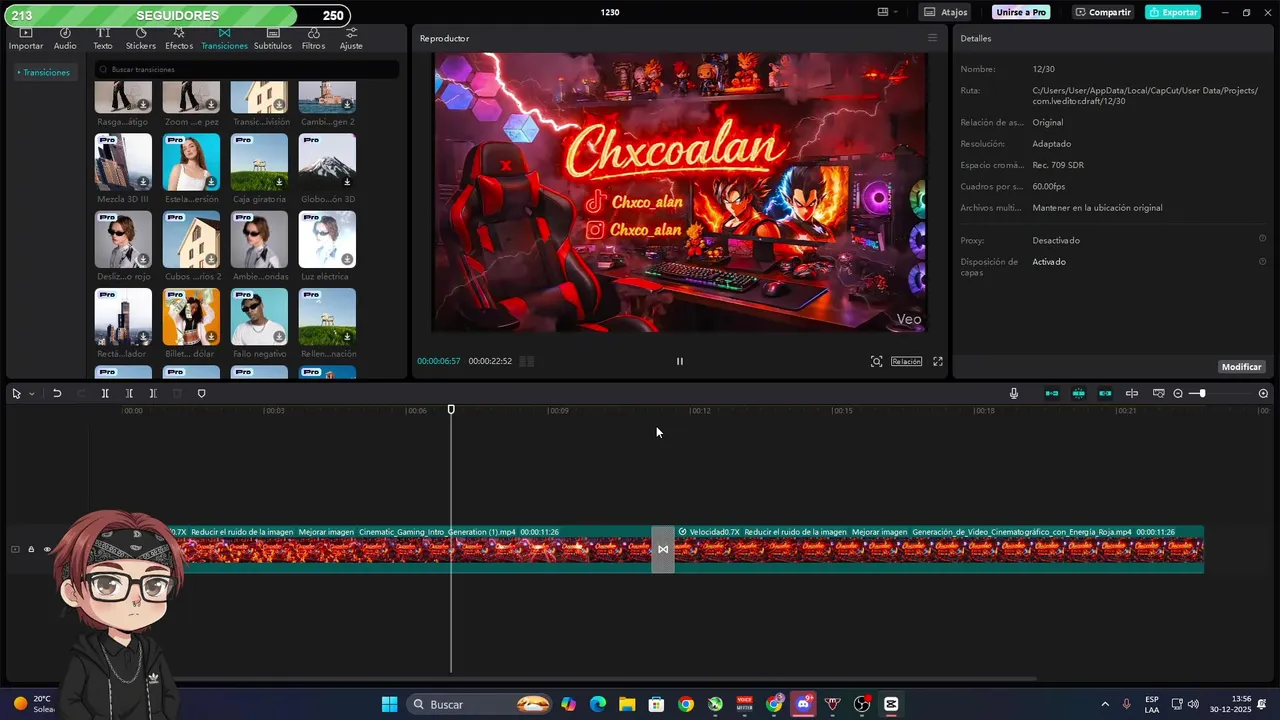This screenshot has width=1280, height=720.
Task: Select the Luz eléctrica transition thumbnail
Action: pos(327,240)
